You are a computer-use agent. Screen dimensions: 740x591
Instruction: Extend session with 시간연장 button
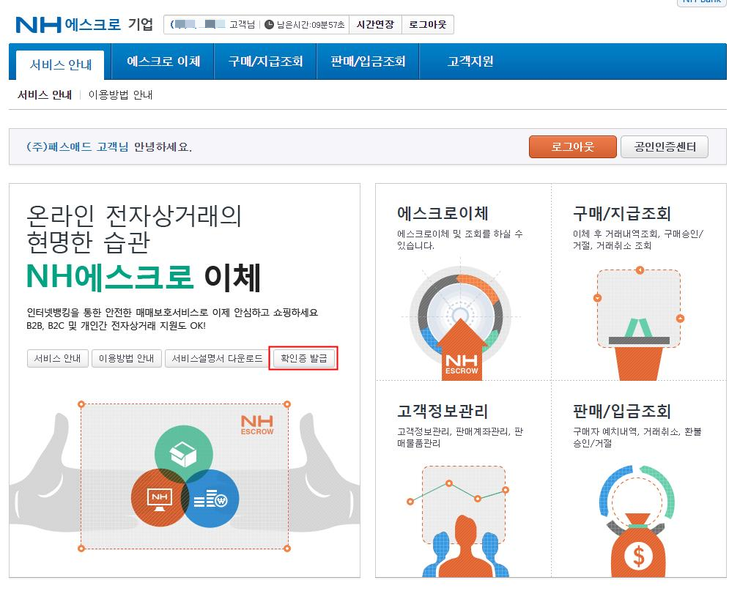click(375, 25)
